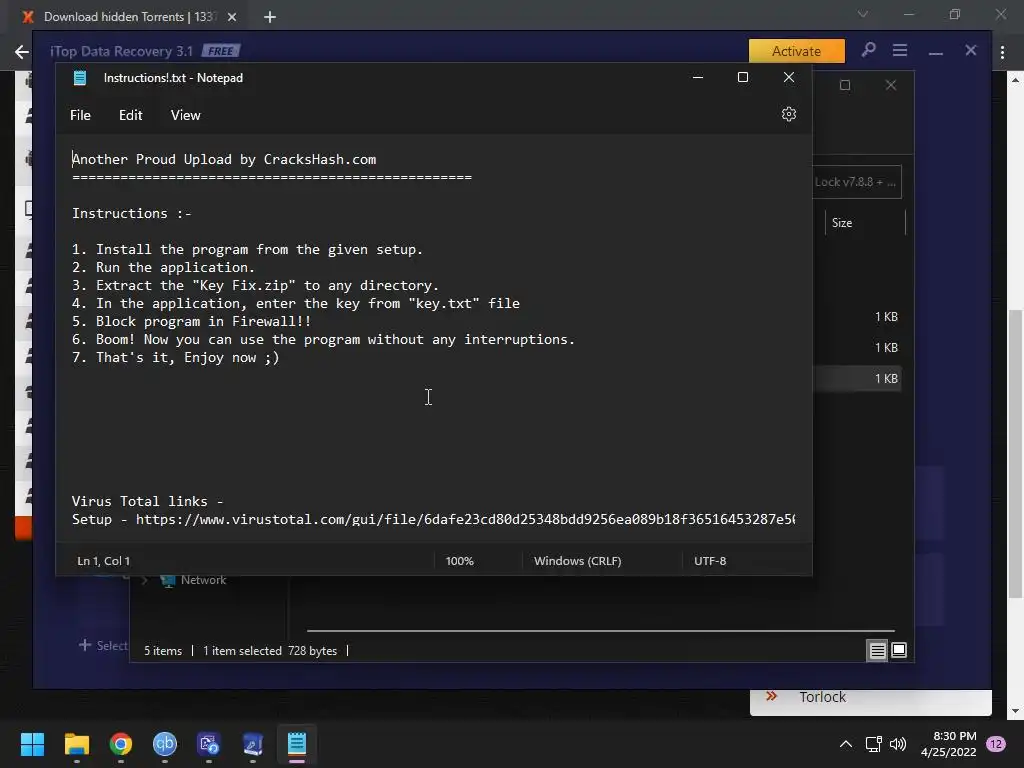Open Notepad settings gear icon
This screenshot has width=1024, height=768.
[x=788, y=114]
